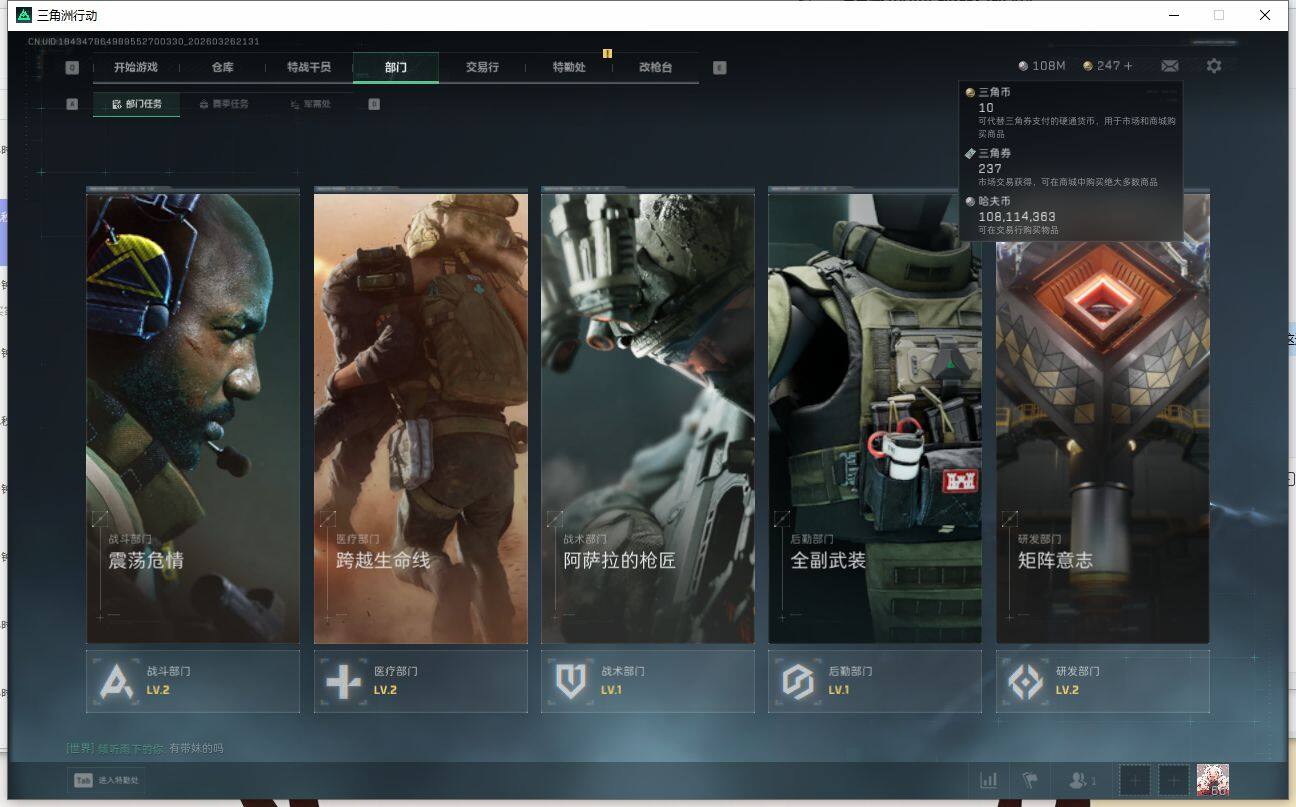Open the 交易行 tab
The height and width of the screenshot is (807, 1296).
(x=482, y=67)
